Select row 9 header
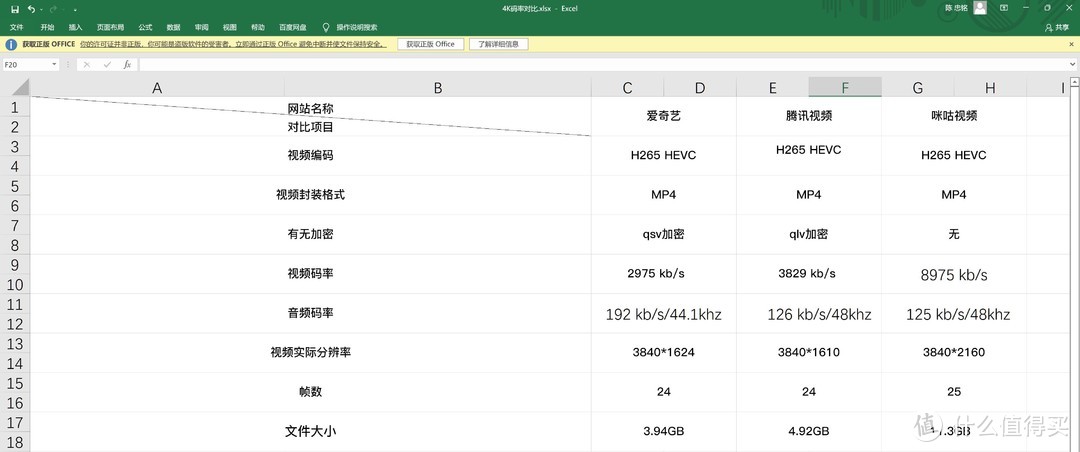 pos(16,265)
